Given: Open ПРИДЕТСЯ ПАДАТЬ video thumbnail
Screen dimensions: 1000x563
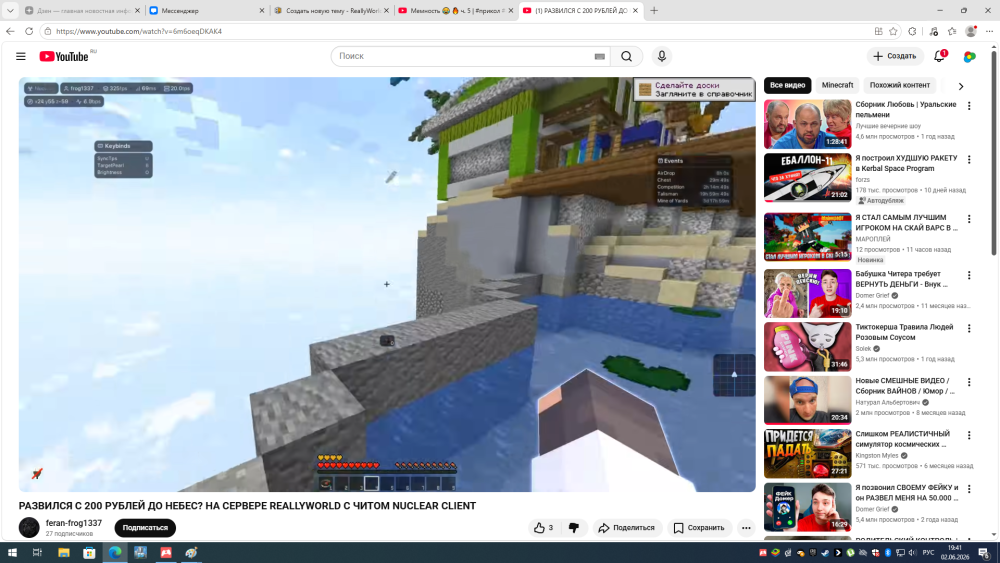Looking at the screenshot, I should click(x=807, y=453).
